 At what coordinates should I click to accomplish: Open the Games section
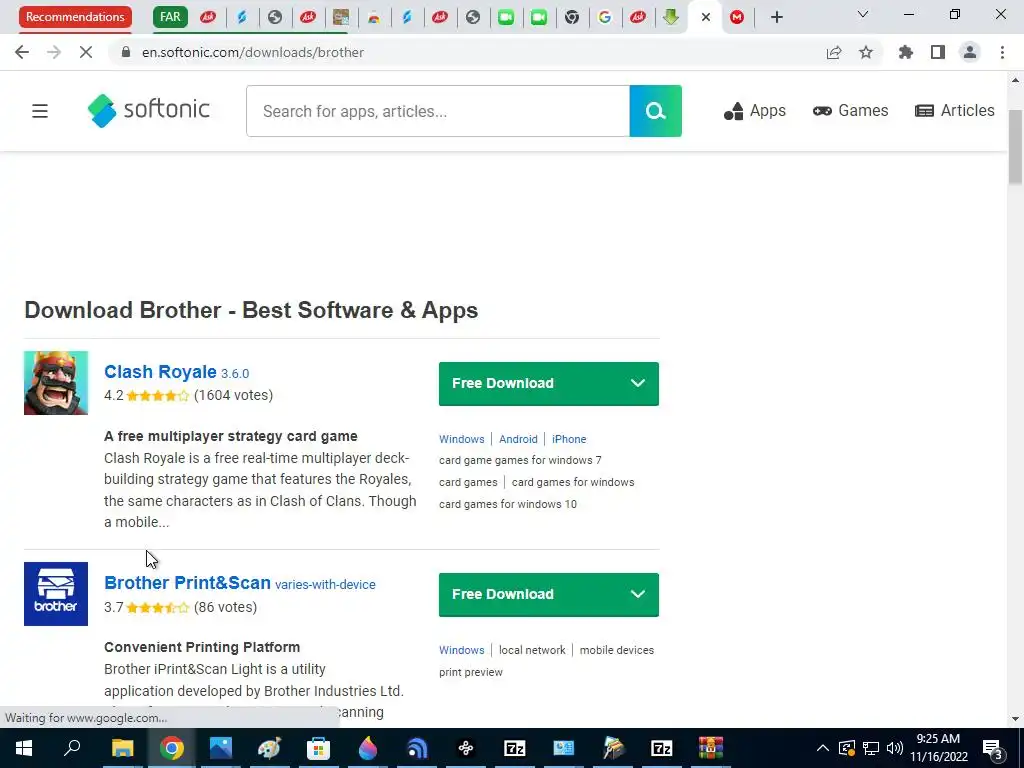[850, 111]
